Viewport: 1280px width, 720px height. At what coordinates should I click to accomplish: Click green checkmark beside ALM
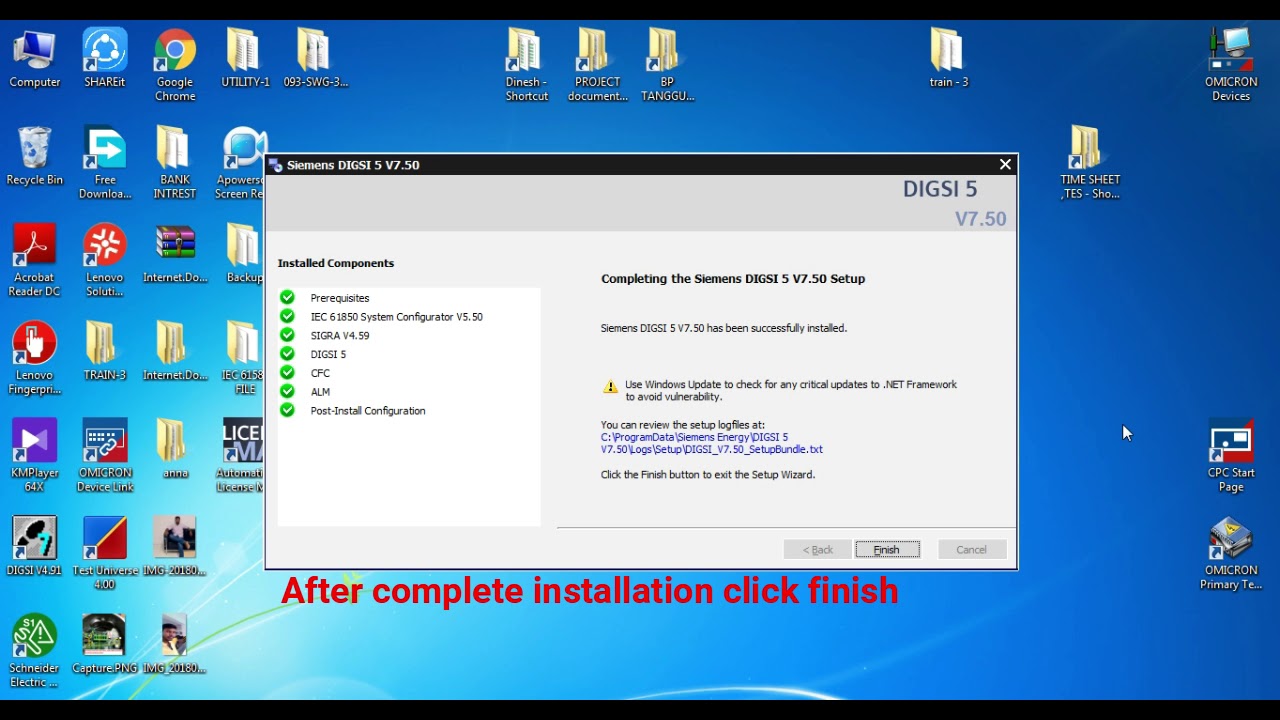click(288, 391)
